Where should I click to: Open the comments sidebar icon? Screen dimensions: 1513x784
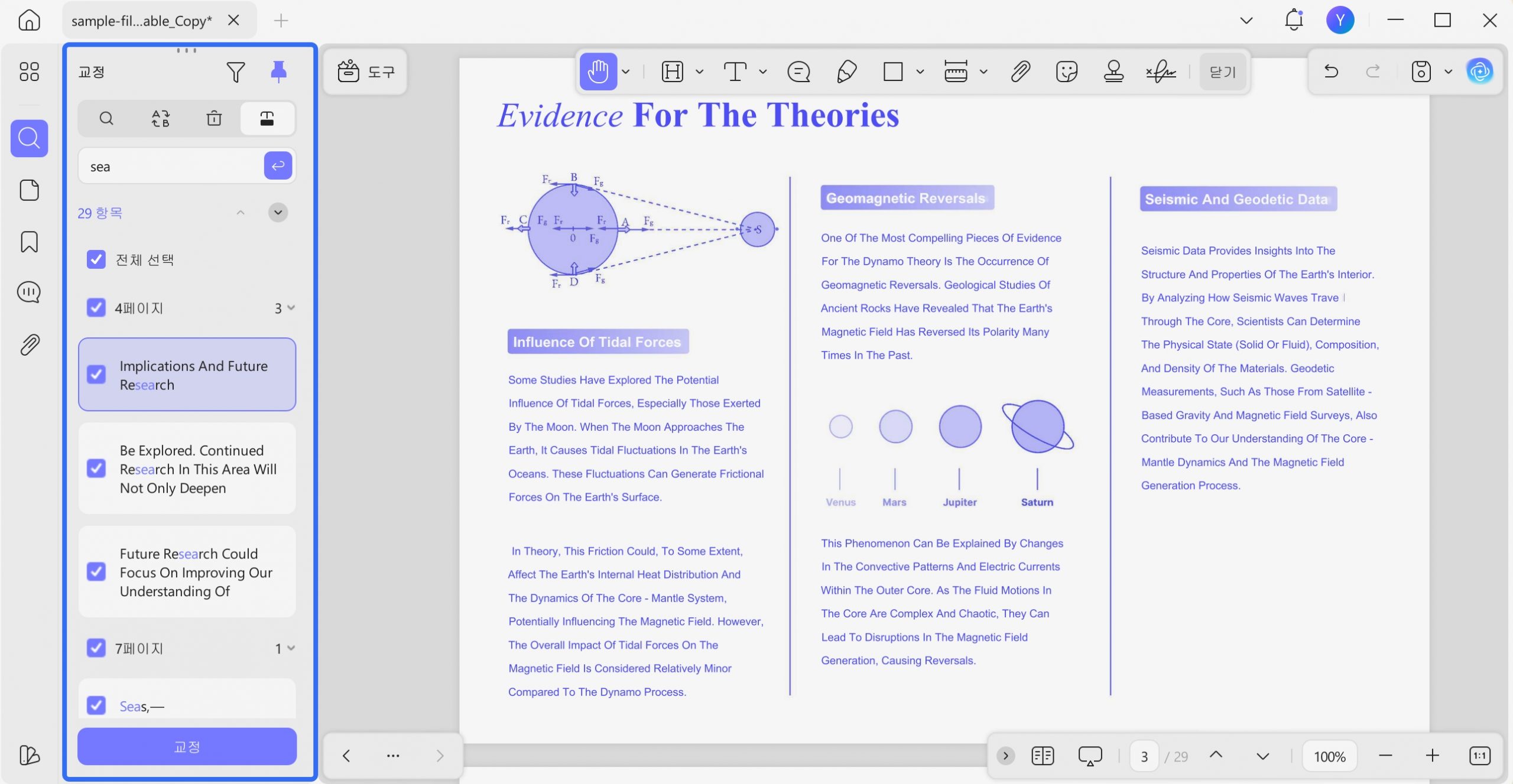pos(29,292)
